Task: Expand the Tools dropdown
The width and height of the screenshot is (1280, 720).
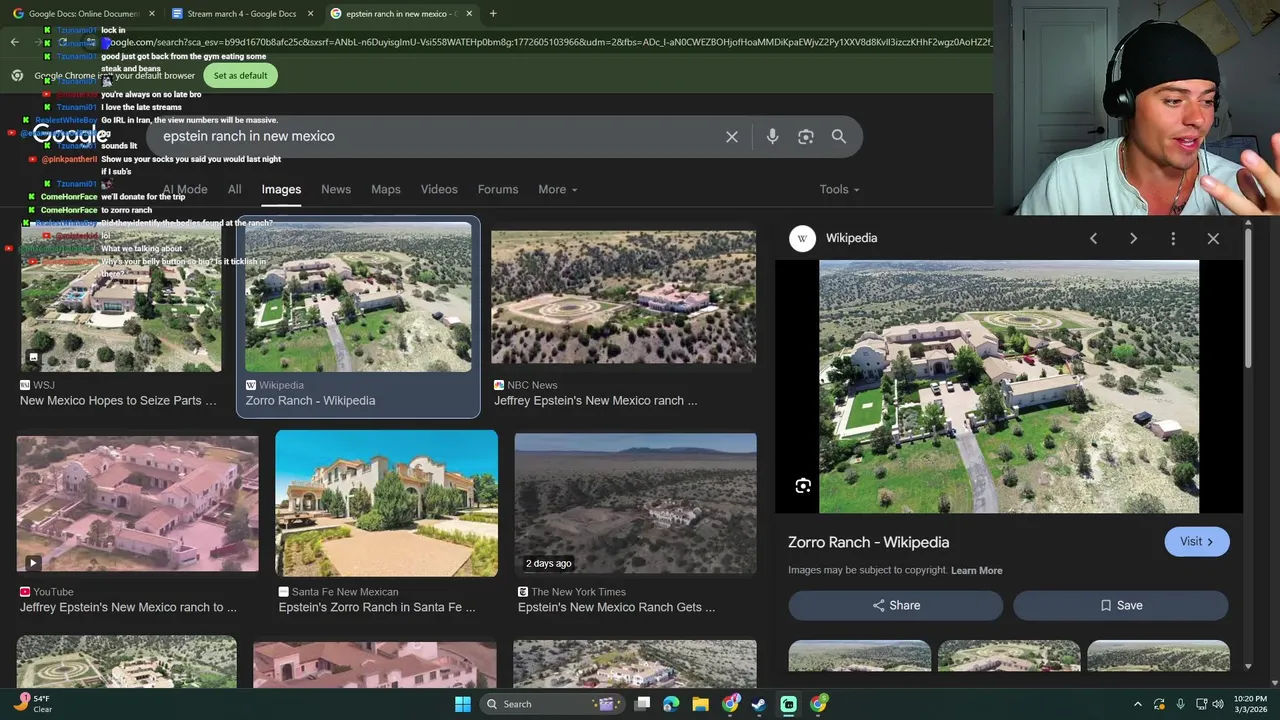Action: (x=839, y=189)
